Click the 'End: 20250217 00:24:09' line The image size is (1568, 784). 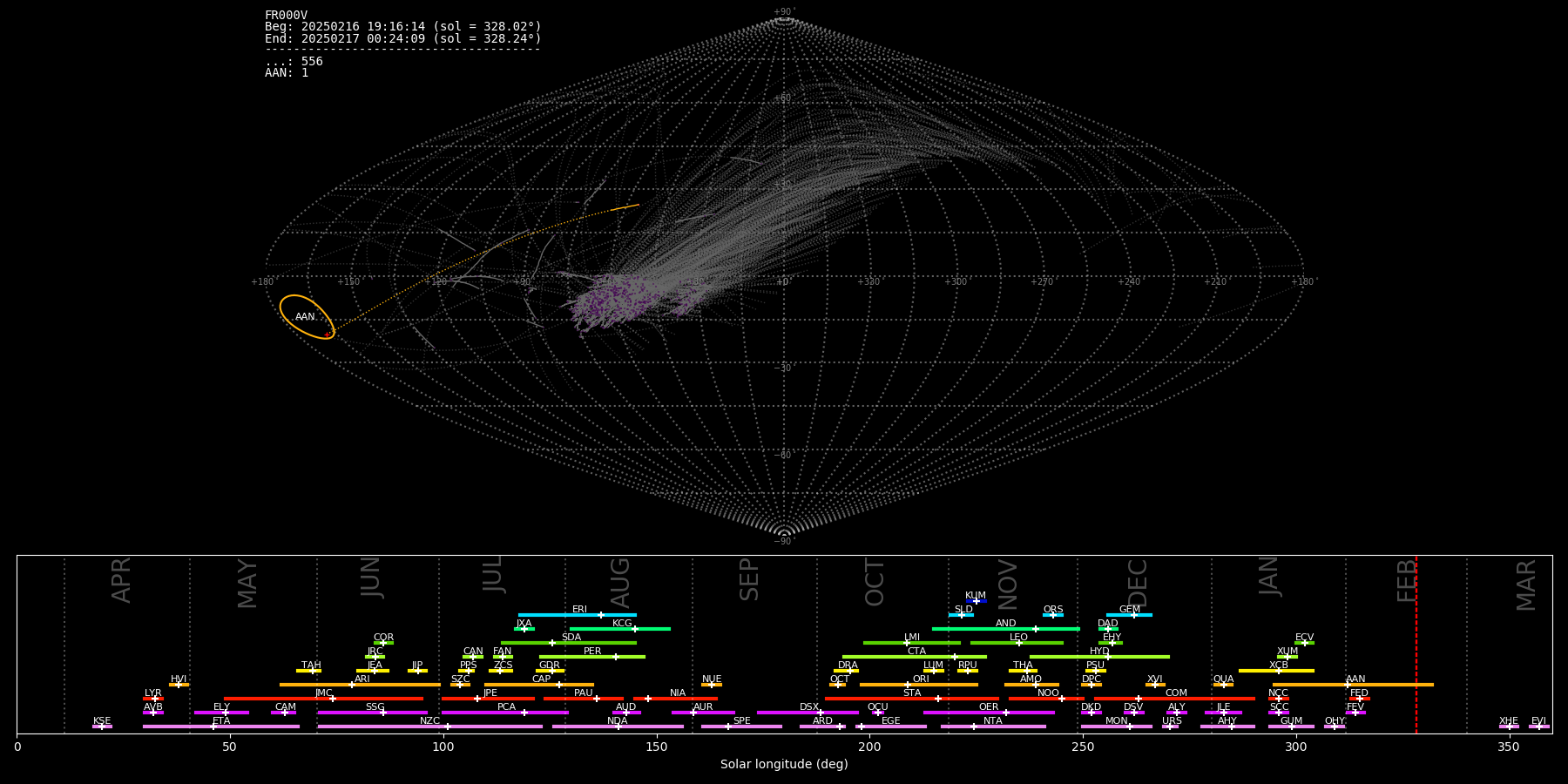click(x=403, y=38)
